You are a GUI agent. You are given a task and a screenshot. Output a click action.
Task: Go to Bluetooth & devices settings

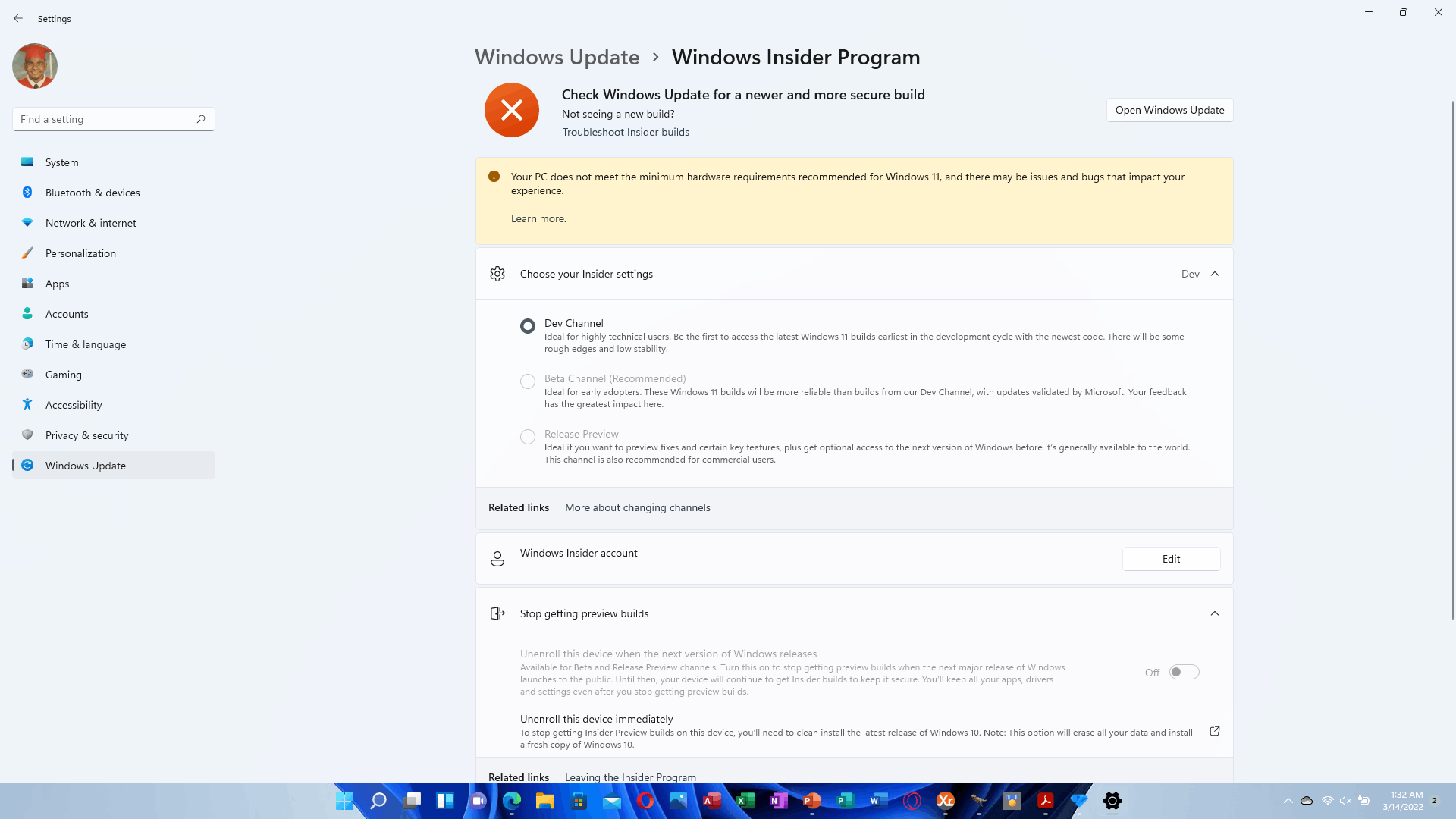pyautogui.click(x=93, y=193)
